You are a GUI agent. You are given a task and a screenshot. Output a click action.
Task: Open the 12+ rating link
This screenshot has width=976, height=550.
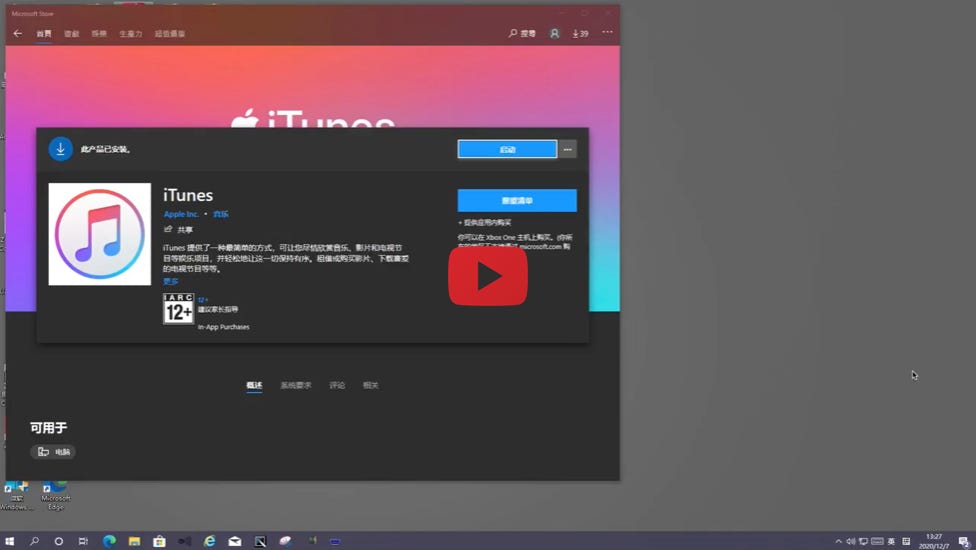tap(203, 300)
